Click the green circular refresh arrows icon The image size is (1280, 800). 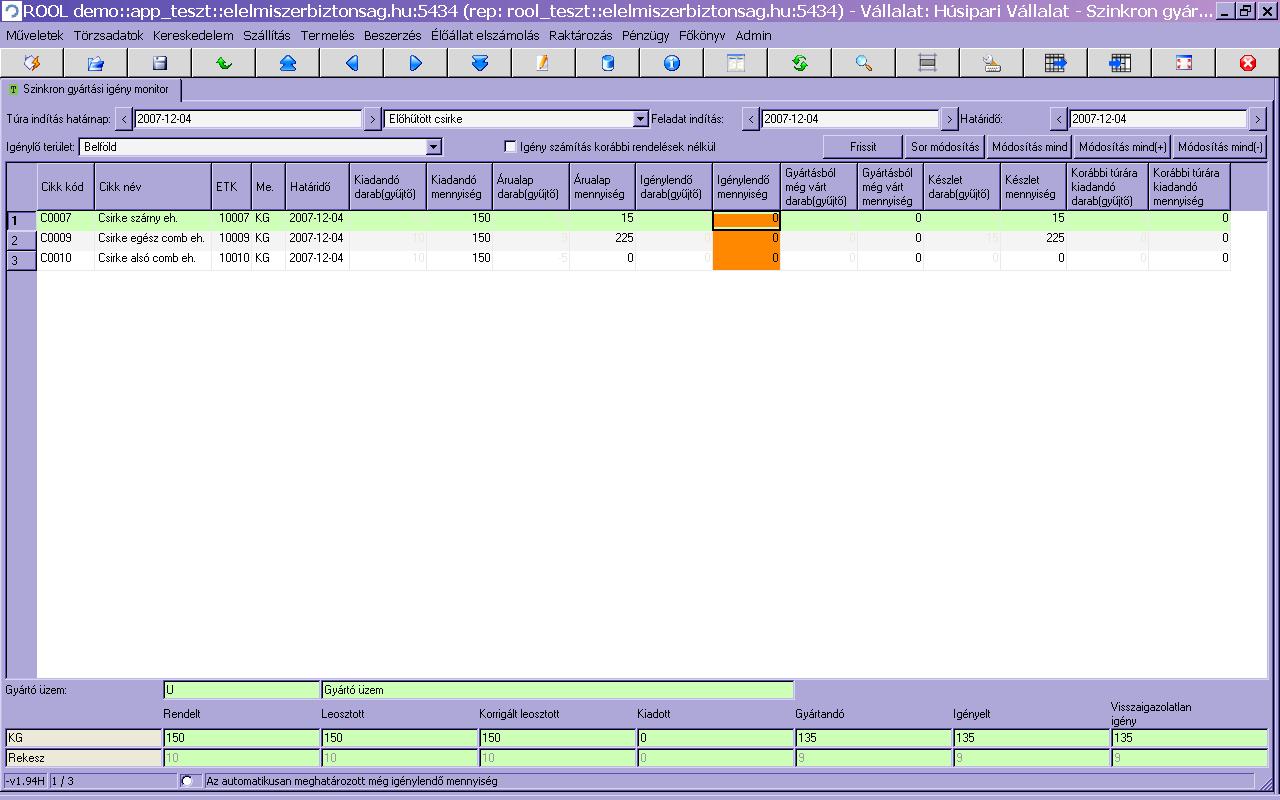[799, 63]
